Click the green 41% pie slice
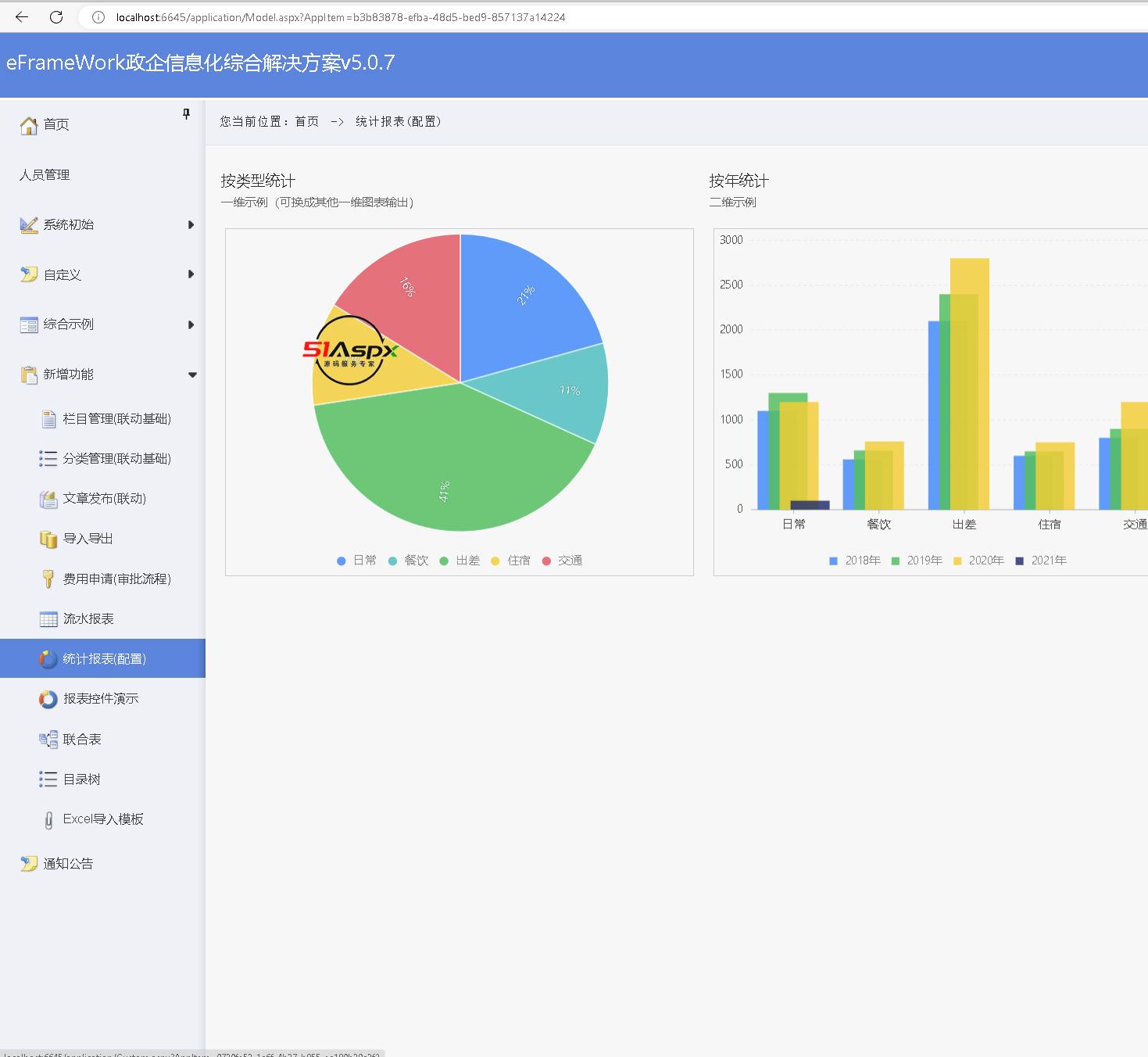Screen dimensions: 1148x1057 pyautogui.click(x=445, y=469)
